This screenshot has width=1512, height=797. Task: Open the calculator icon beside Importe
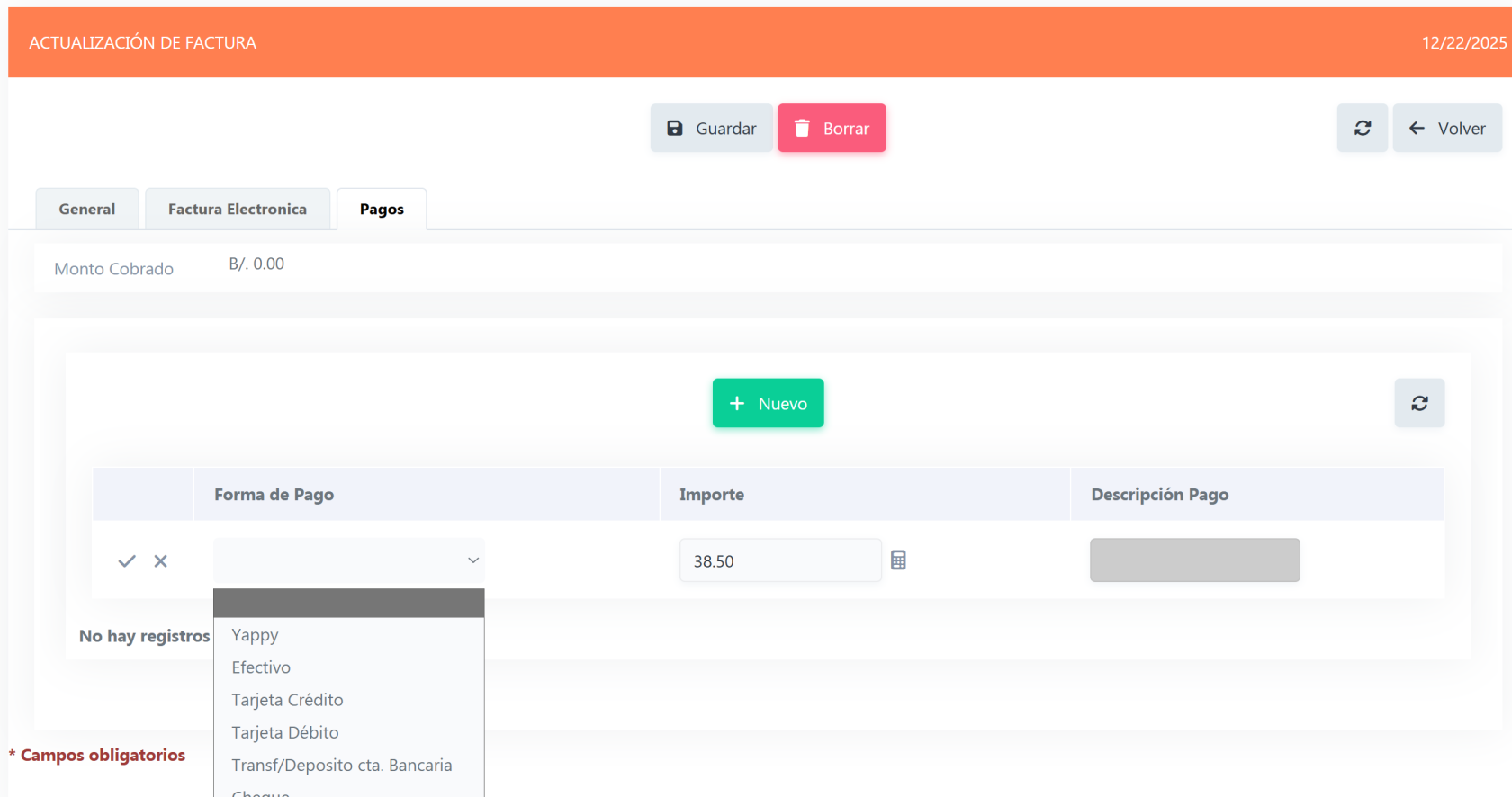898,560
